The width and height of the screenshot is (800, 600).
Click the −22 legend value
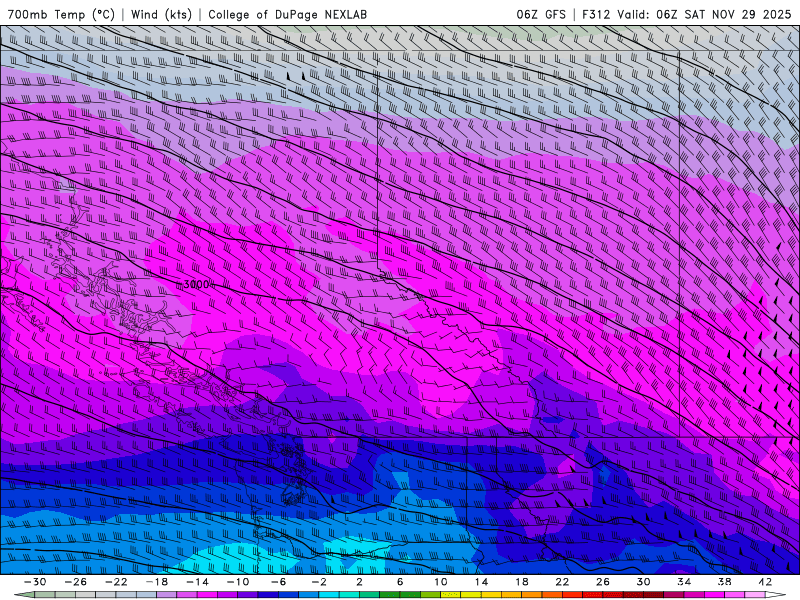point(116,582)
